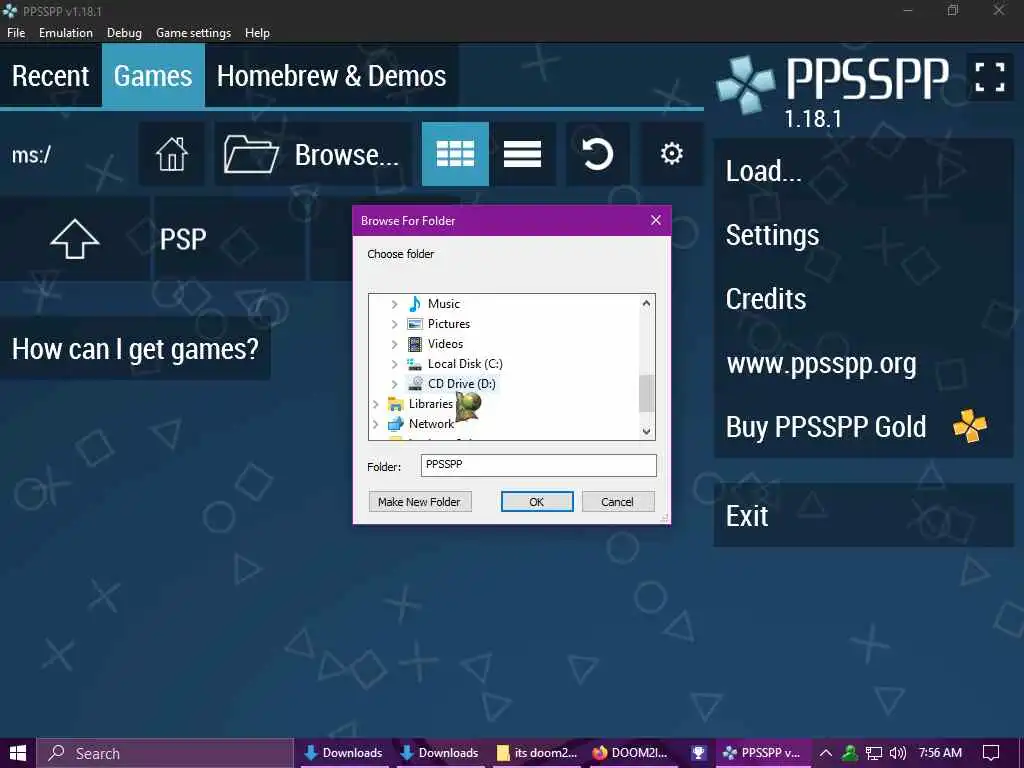1024x768 pixels.
Task: Cancel the folder dialog
Action: pos(617,502)
